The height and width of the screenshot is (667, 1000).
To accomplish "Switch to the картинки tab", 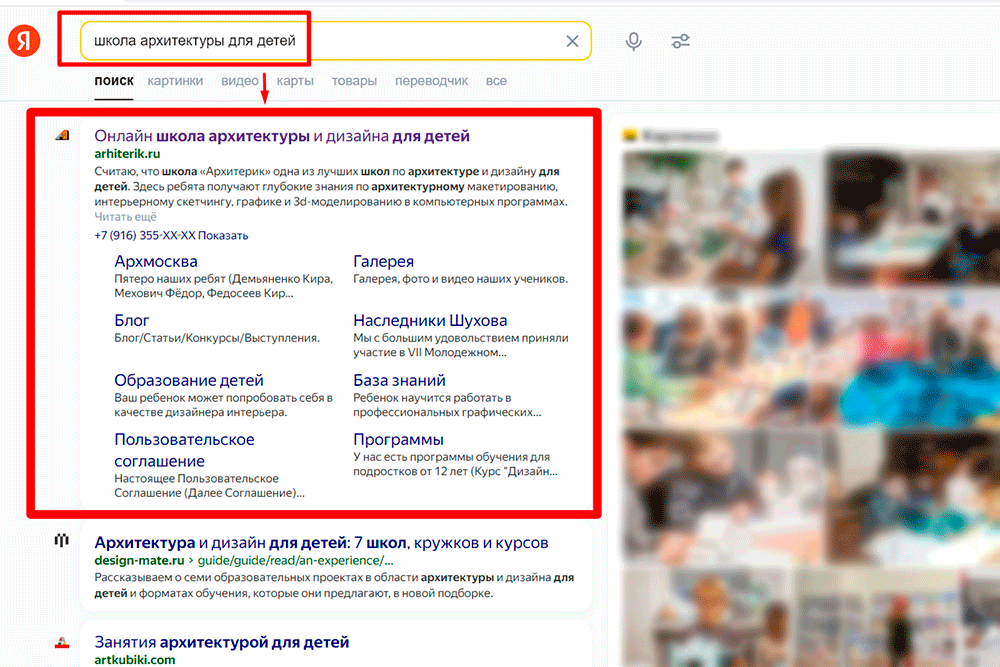I will click(175, 81).
